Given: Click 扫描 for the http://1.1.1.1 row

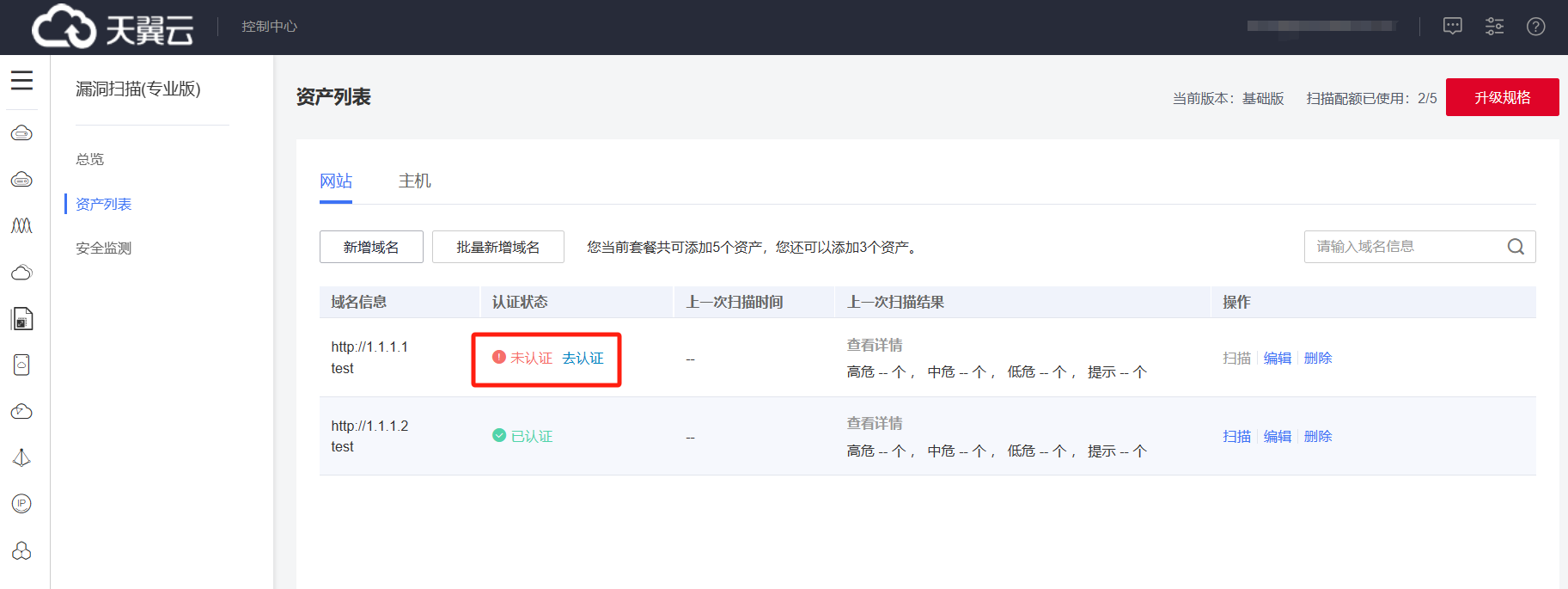Looking at the screenshot, I should 1236,358.
